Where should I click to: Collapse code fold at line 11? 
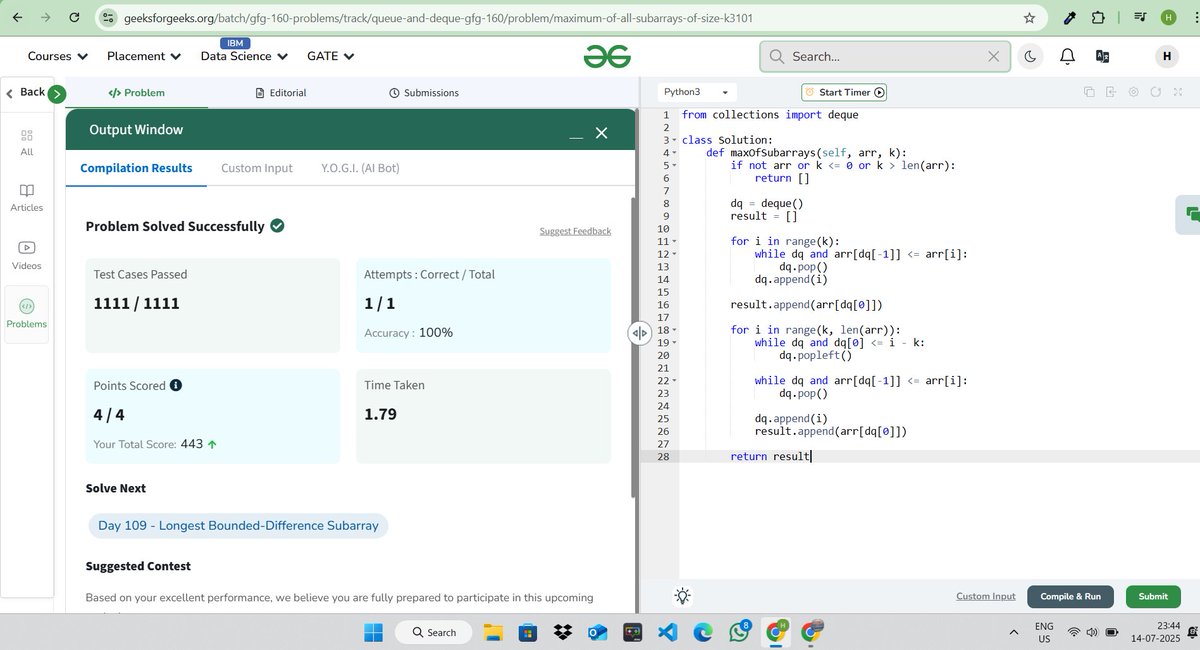pyautogui.click(x=674, y=241)
